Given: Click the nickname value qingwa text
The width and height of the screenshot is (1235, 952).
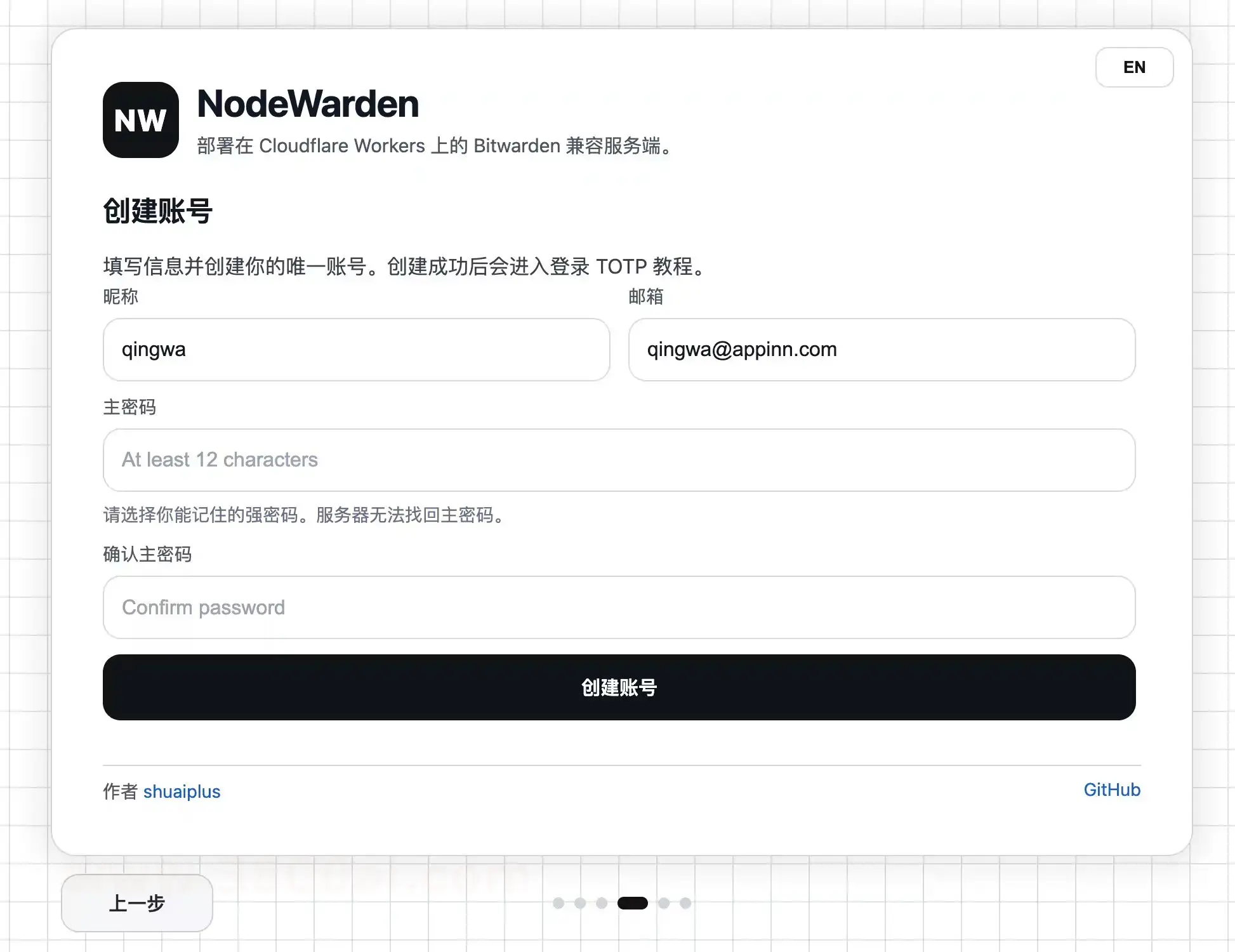Looking at the screenshot, I should pos(153,349).
